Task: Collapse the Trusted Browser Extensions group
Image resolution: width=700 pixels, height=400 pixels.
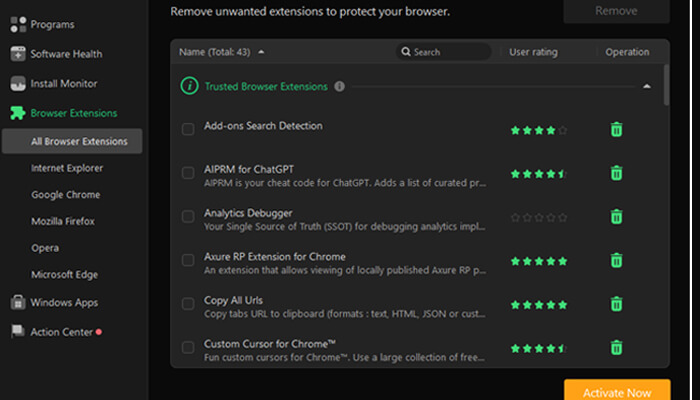Action: (x=646, y=86)
